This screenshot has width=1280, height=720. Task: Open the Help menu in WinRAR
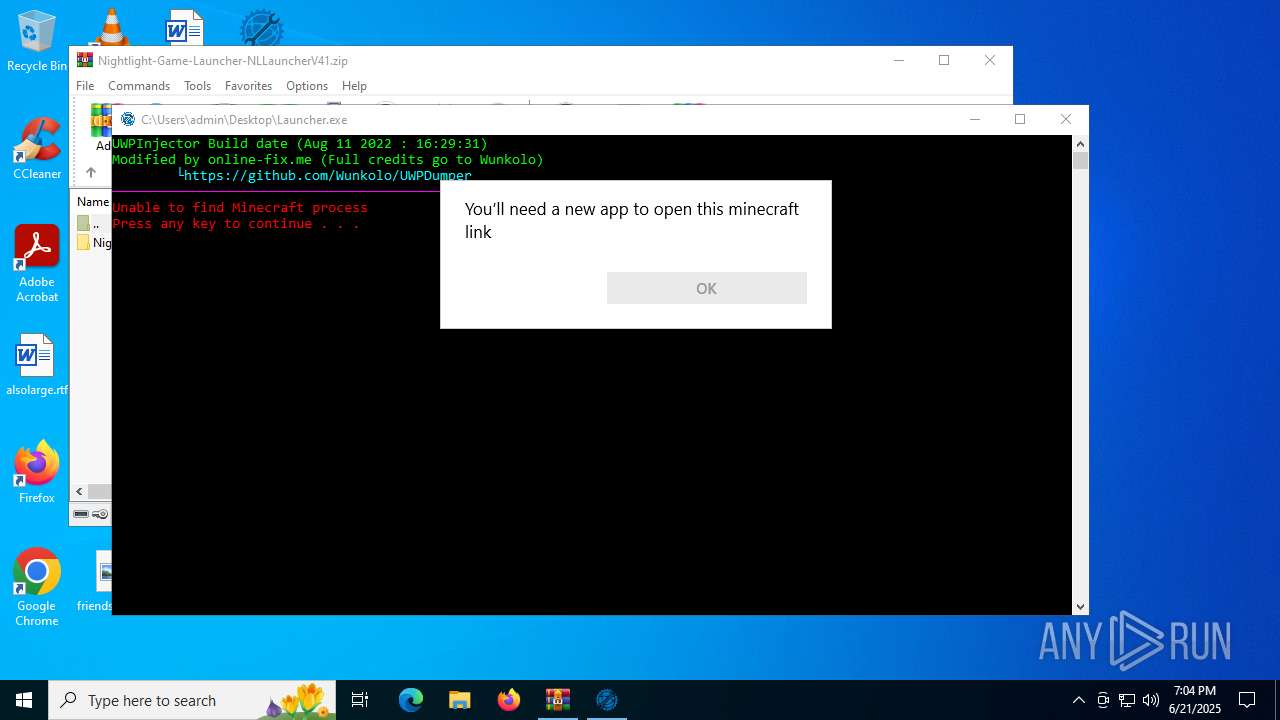pyautogui.click(x=354, y=86)
